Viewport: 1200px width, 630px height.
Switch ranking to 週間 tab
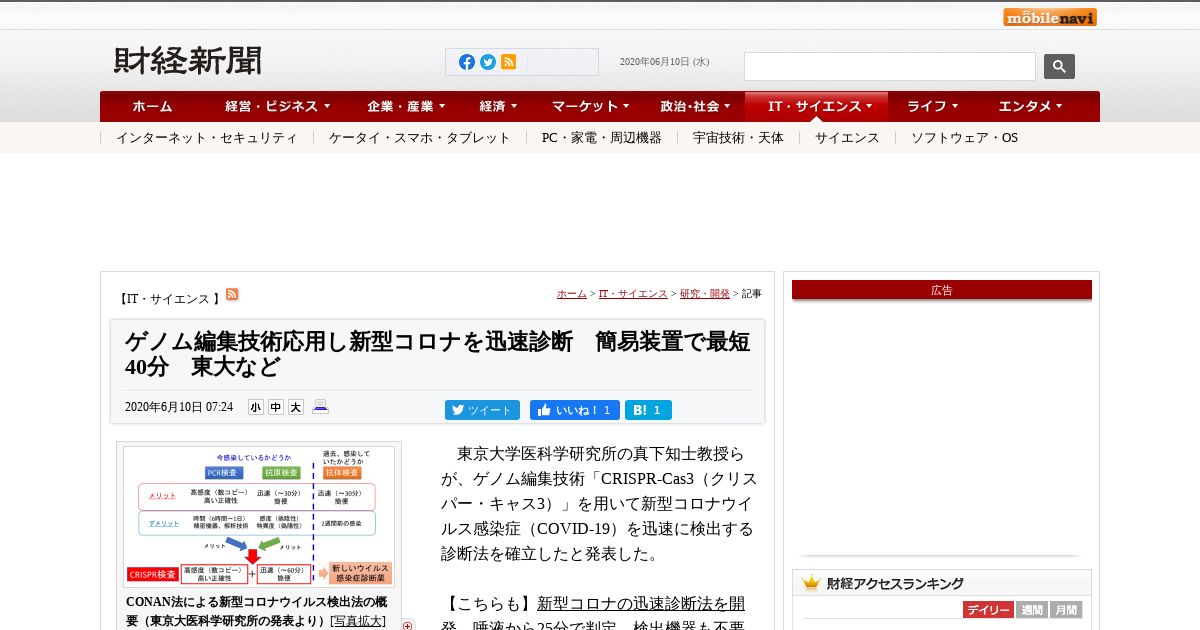coord(1032,610)
